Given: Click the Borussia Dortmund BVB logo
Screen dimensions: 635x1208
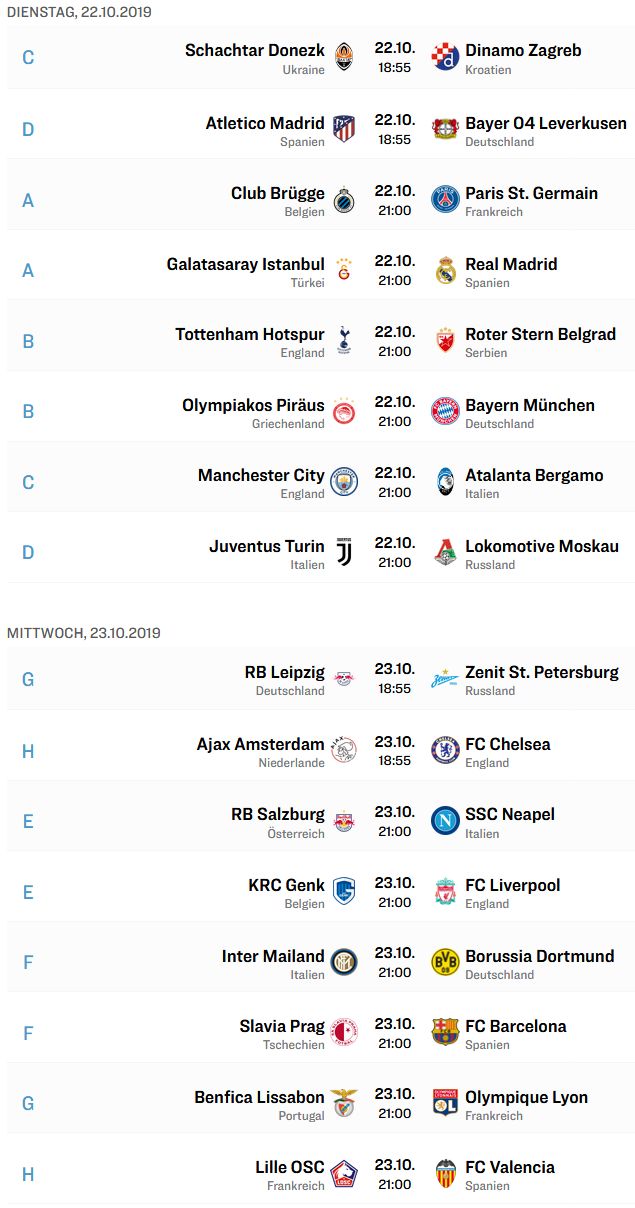Looking at the screenshot, I should (x=445, y=962).
